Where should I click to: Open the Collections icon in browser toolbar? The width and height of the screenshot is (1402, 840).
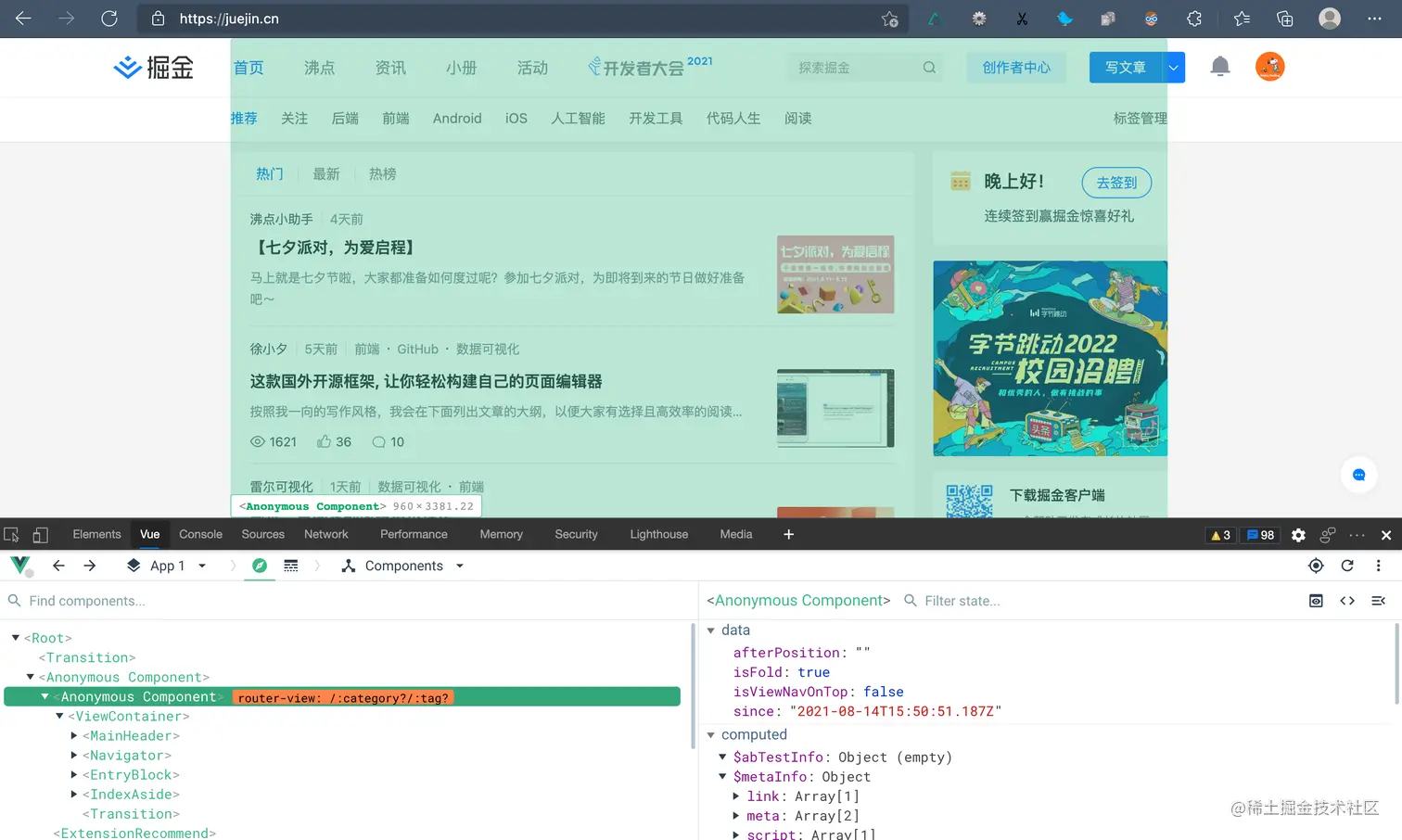point(1285,19)
